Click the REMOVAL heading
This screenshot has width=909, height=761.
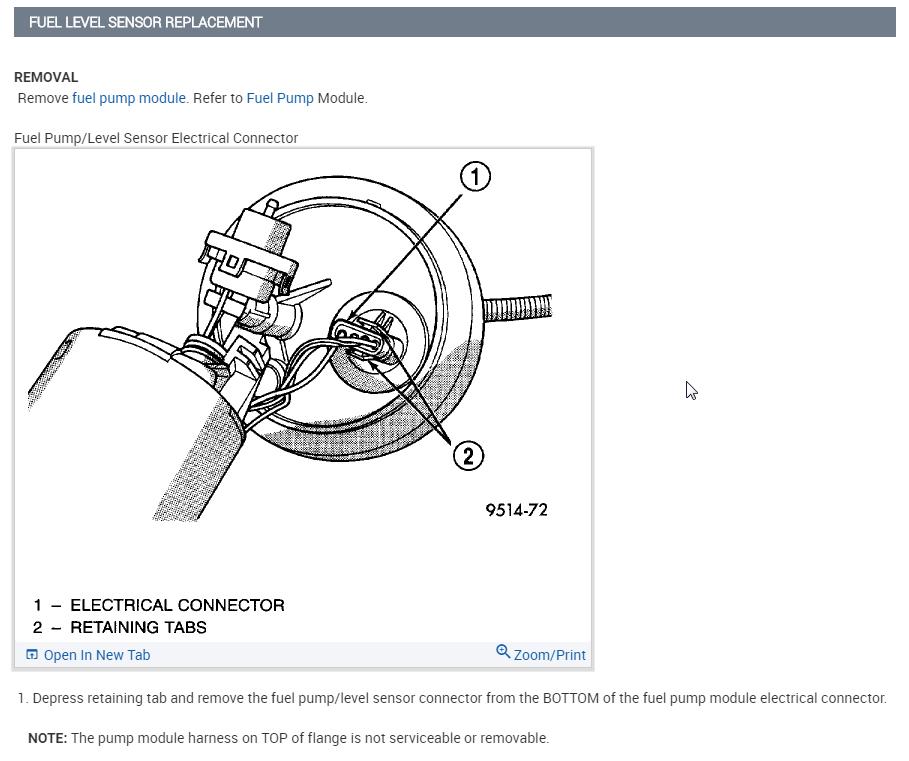(x=46, y=77)
